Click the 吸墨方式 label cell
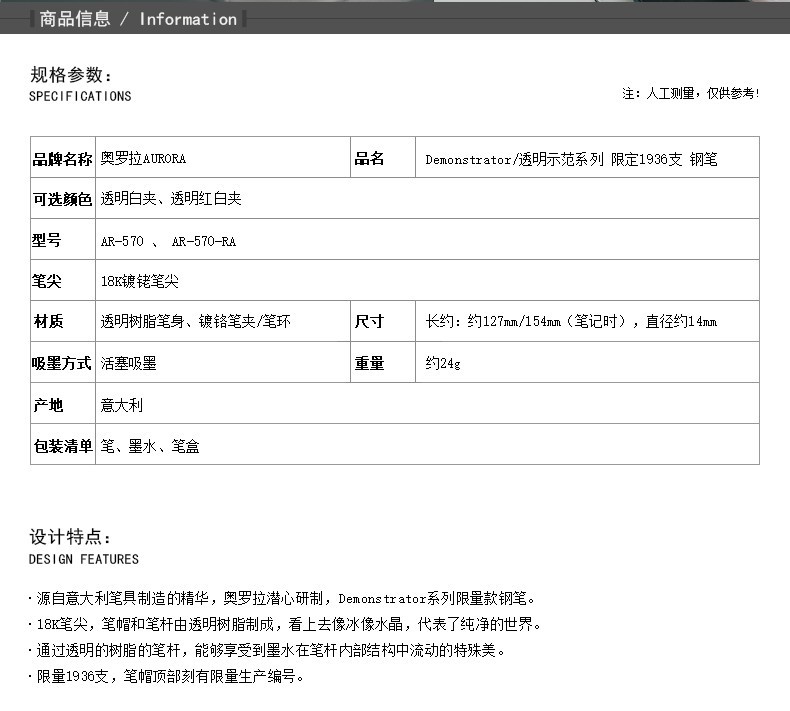The width and height of the screenshot is (790, 711). coord(63,362)
